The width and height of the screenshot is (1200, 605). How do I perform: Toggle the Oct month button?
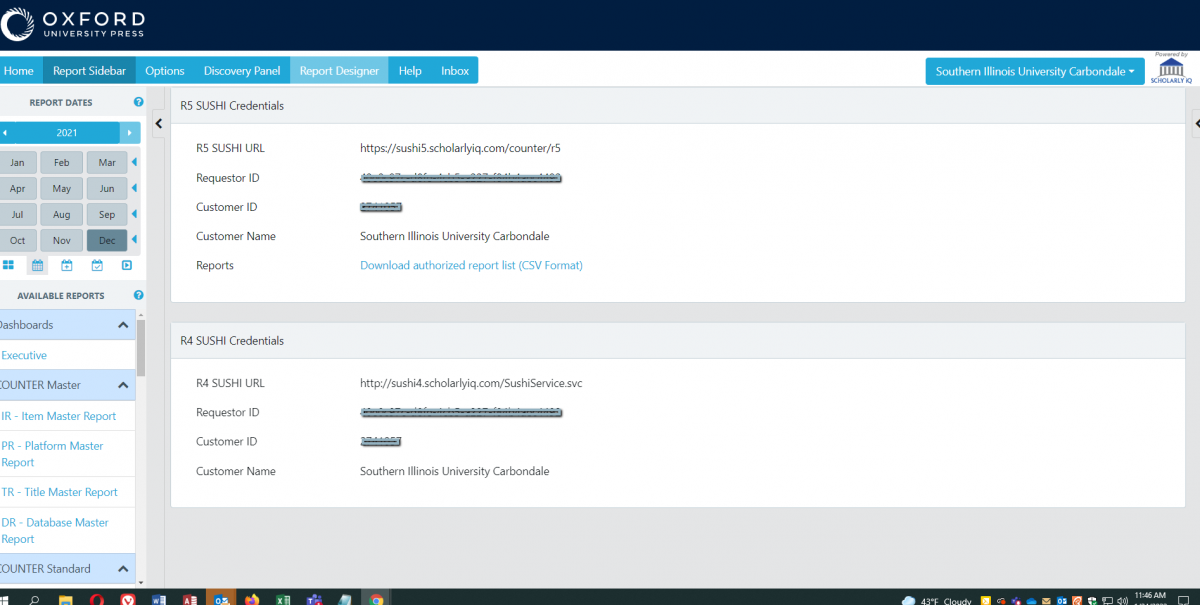(17, 240)
